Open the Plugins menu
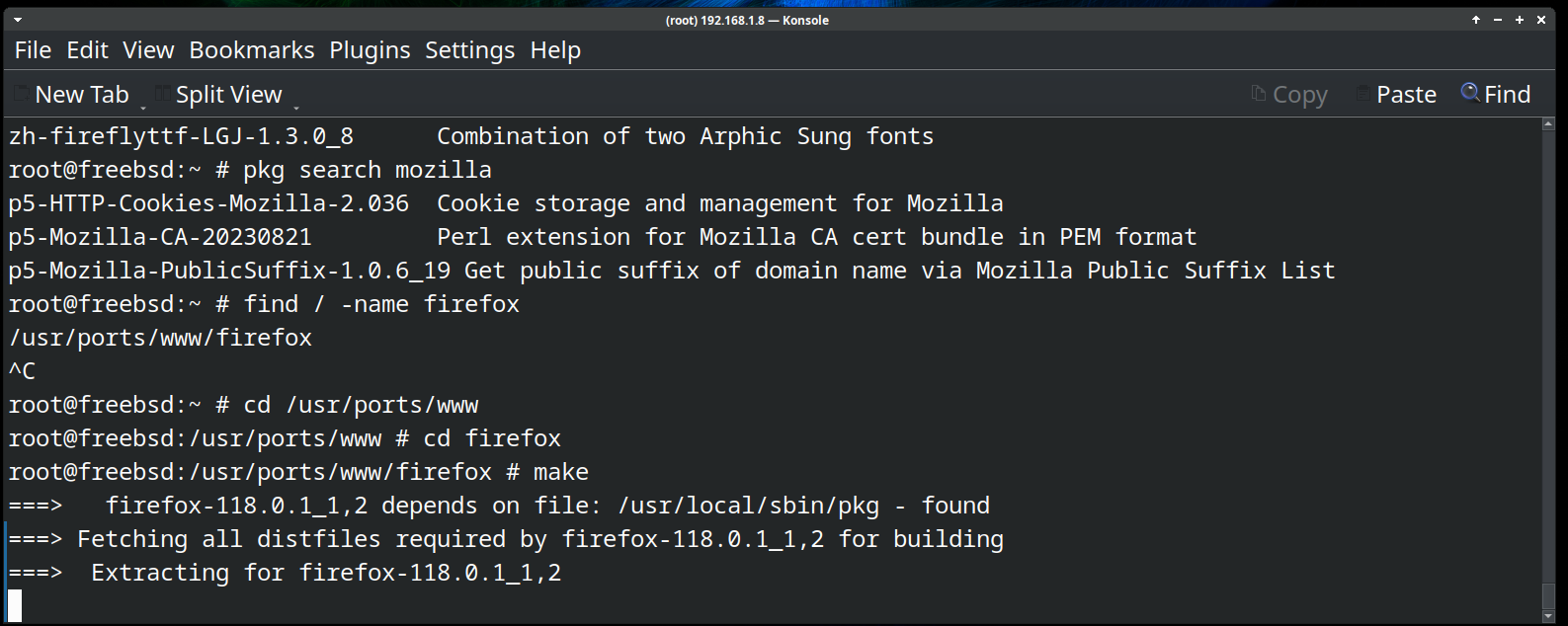This screenshot has width=1568, height=626. tap(370, 50)
